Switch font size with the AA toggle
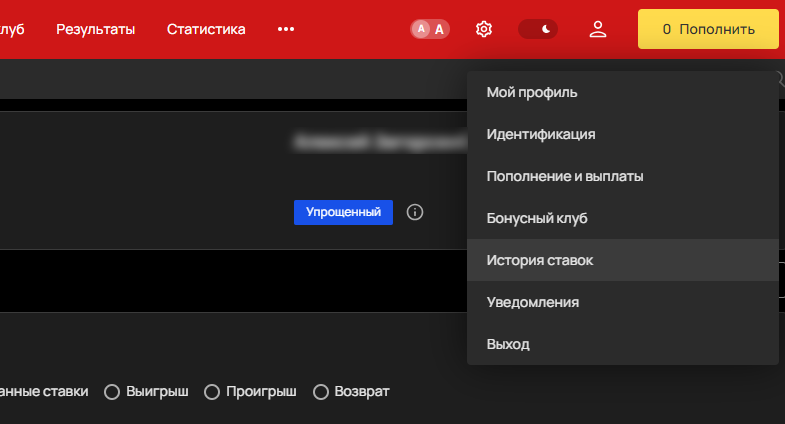This screenshot has width=785, height=424. [x=430, y=29]
